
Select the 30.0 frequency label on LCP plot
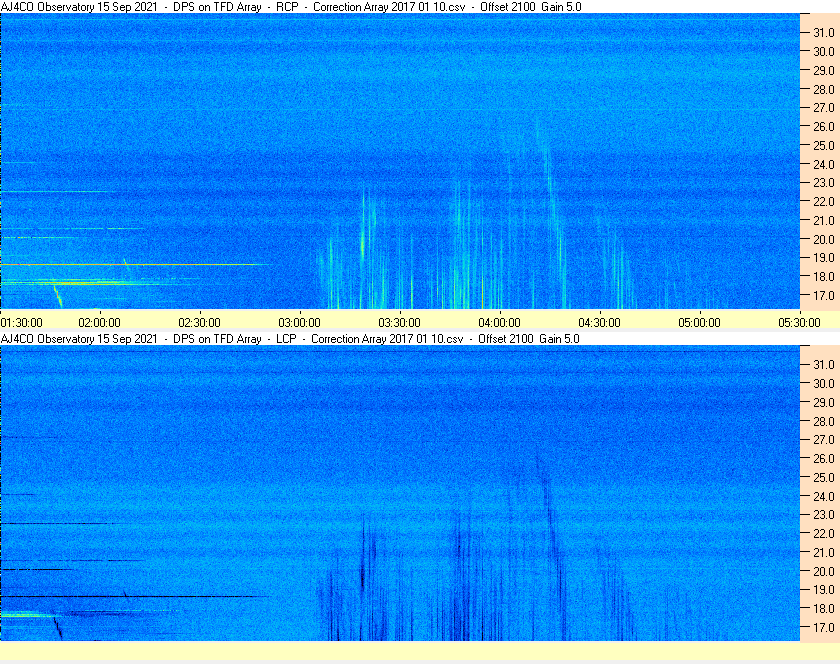pyautogui.click(x=824, y=384)
